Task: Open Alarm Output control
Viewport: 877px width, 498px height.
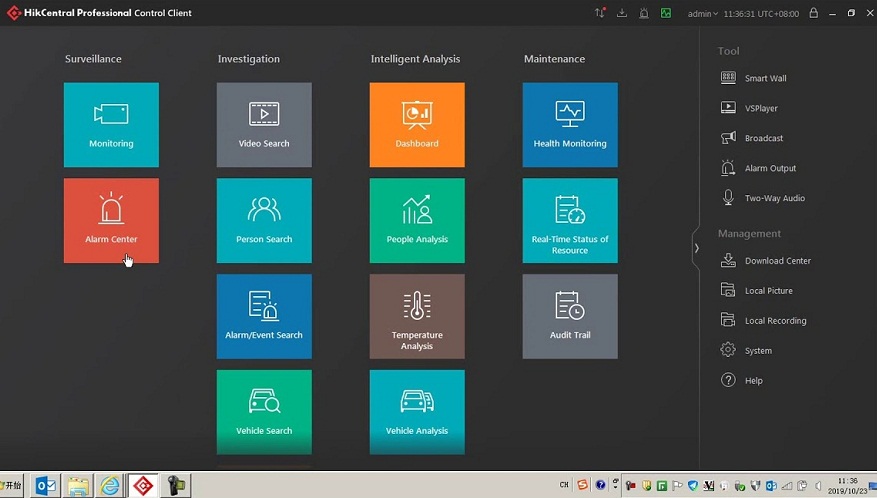Action: pyautogui.click(x=758, y=168)
